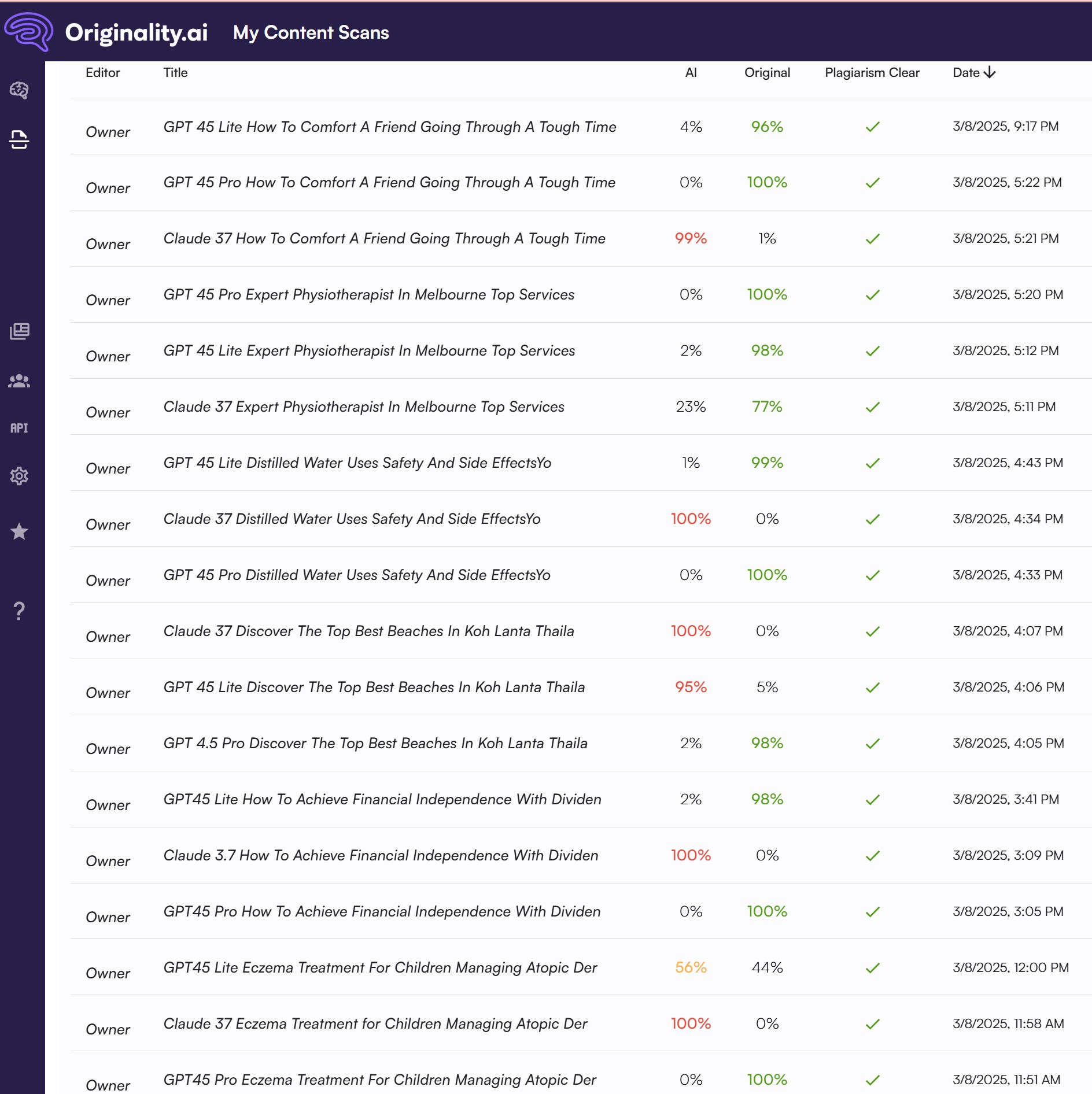
Task: Open GPT45 Lite Eczema Treatment scan
Action: coord(380,967)
